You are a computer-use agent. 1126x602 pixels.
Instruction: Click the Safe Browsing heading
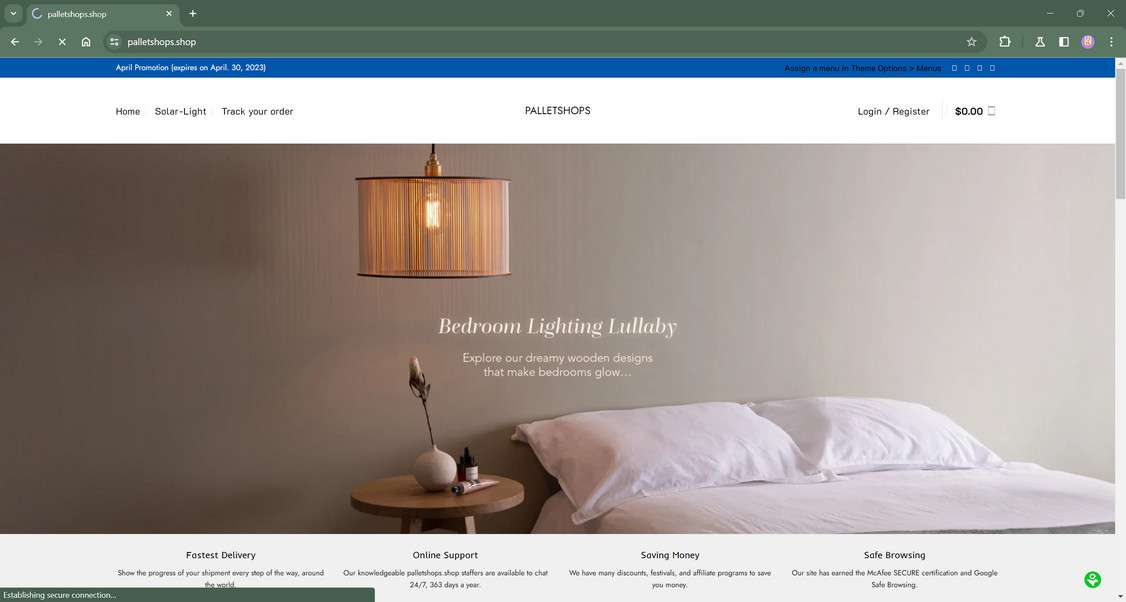click(895, 555)
